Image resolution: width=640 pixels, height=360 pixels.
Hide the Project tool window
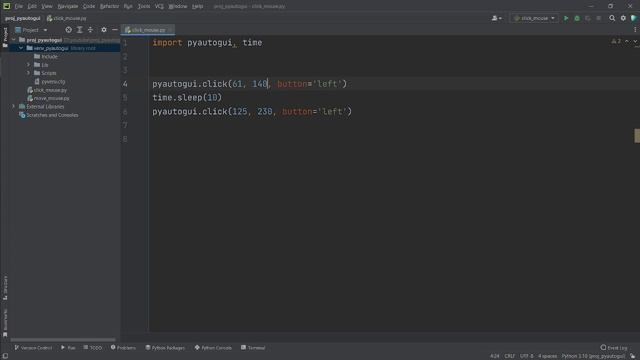click(x=115, y=30)
